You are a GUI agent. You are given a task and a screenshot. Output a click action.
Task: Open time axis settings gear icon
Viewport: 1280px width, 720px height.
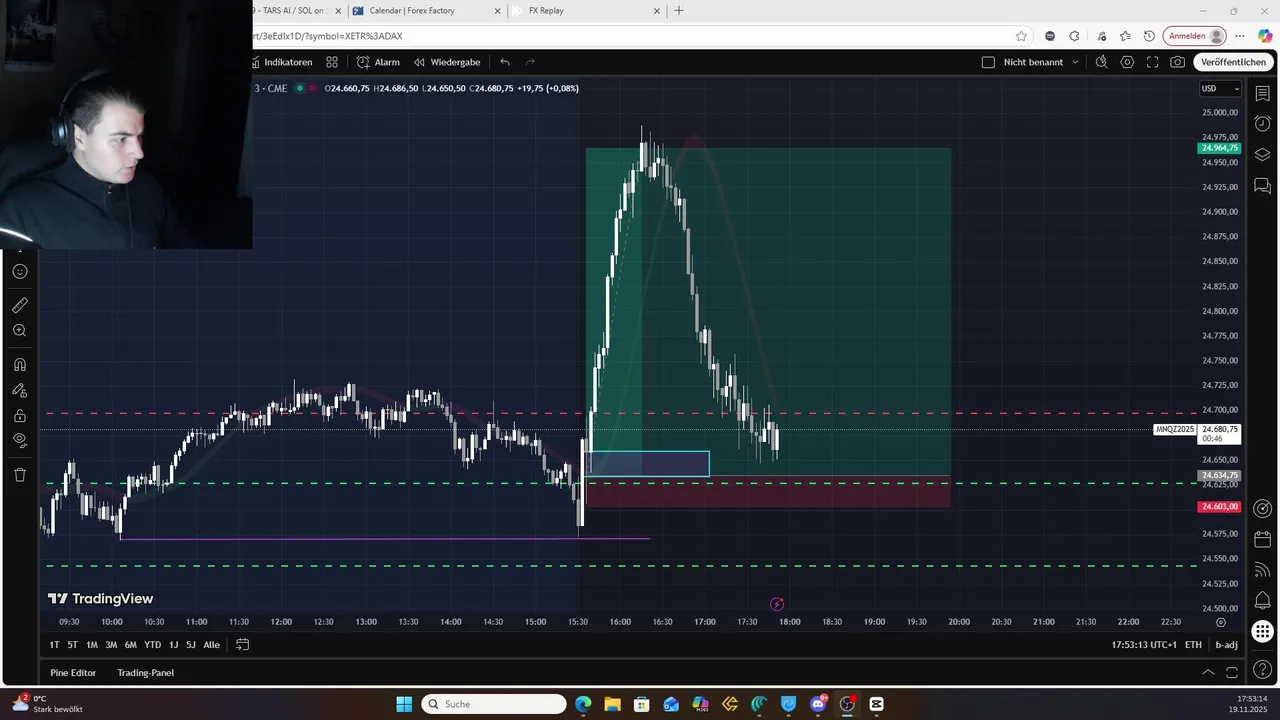1220,622
